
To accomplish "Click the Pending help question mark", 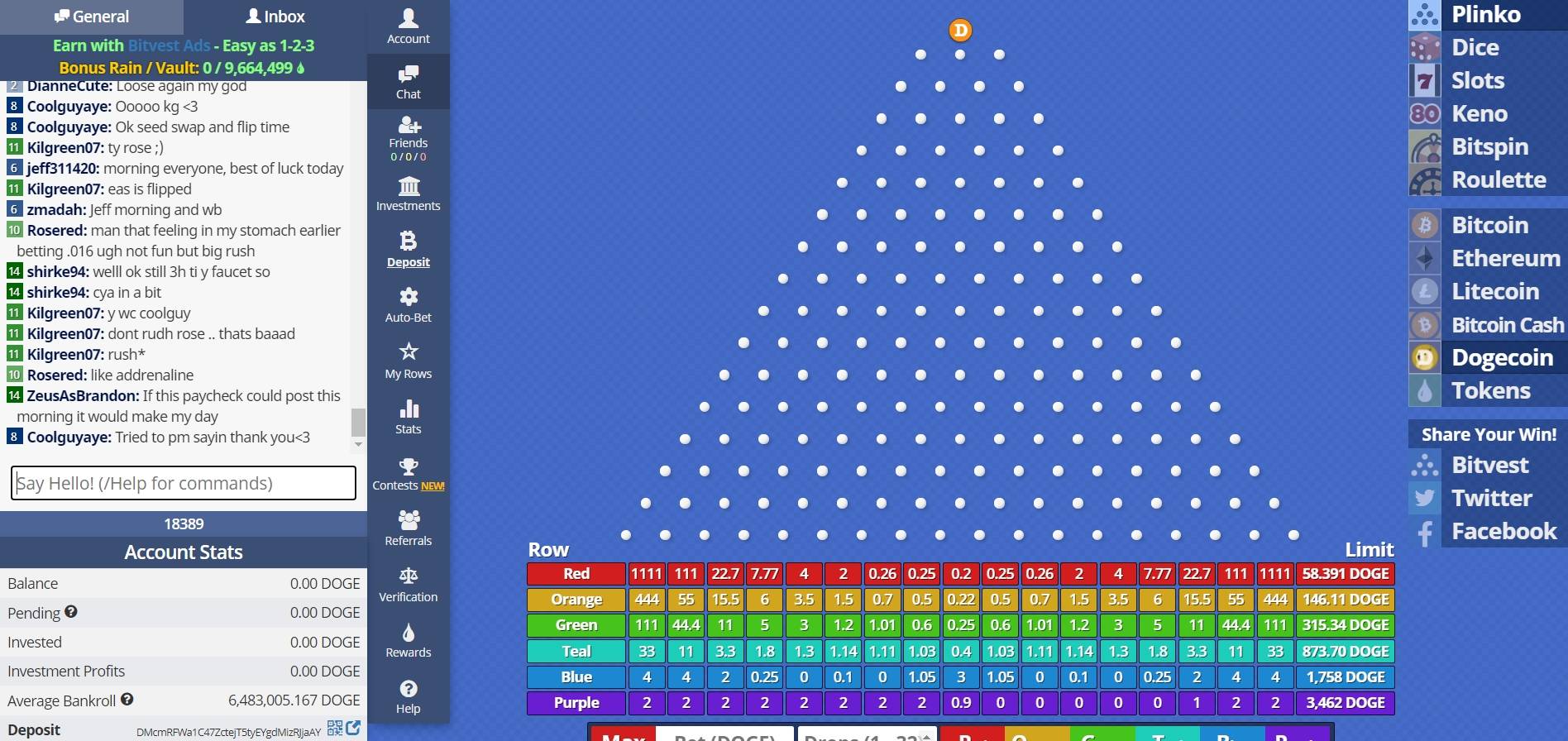I will (71, 612).
